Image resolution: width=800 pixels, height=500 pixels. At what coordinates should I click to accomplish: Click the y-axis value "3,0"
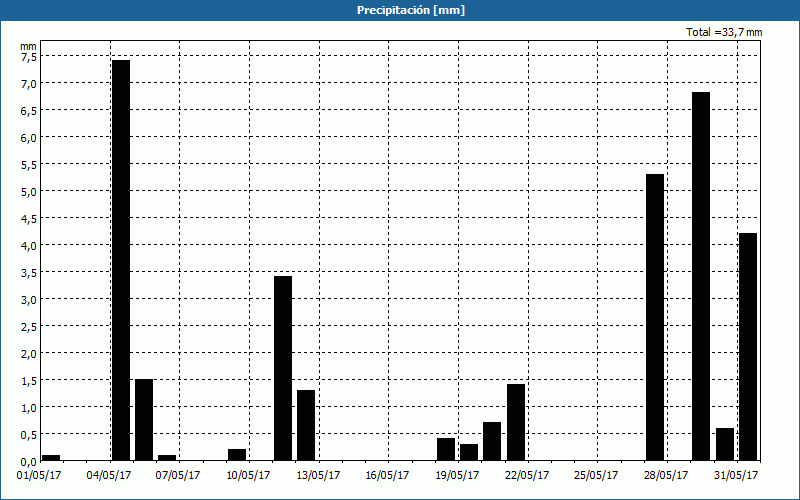pyautogui.click(x=29, y=300)
